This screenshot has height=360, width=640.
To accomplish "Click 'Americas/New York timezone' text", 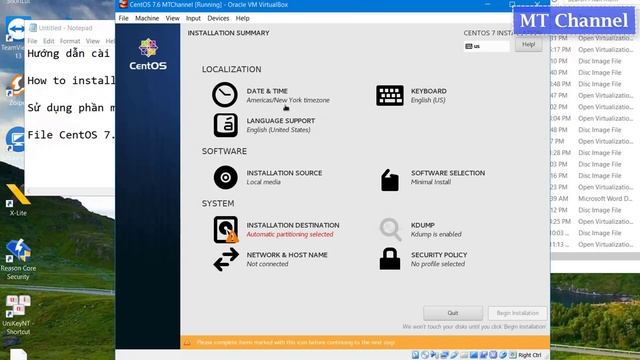I will click(x=288, y=100).
